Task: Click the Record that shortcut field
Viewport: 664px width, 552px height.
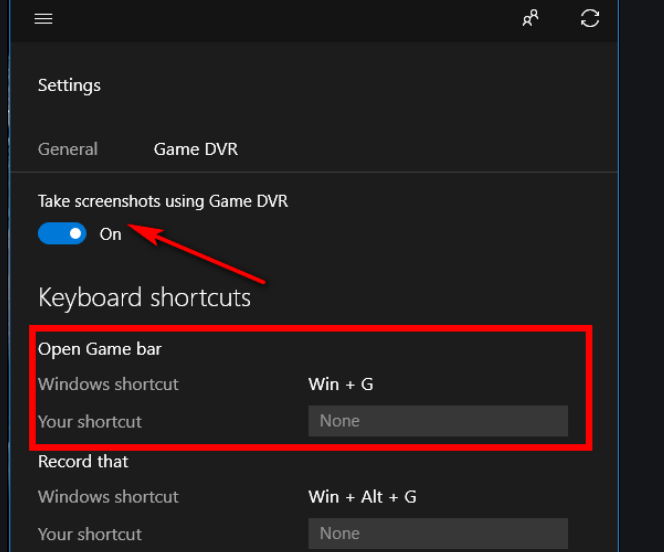Action: tap(438, 533)
